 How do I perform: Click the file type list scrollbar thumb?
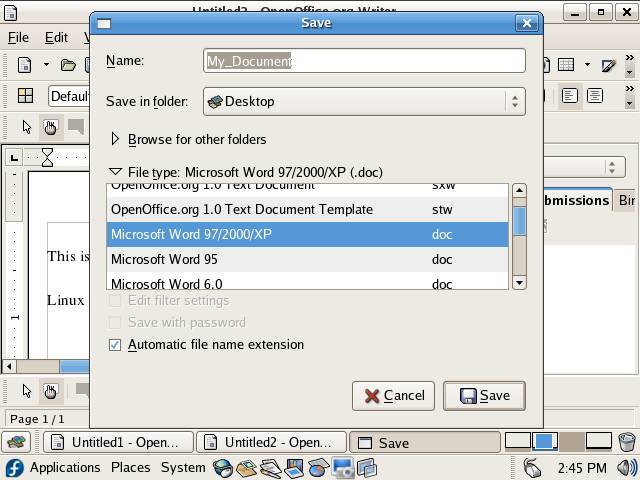tap(519, 220)
